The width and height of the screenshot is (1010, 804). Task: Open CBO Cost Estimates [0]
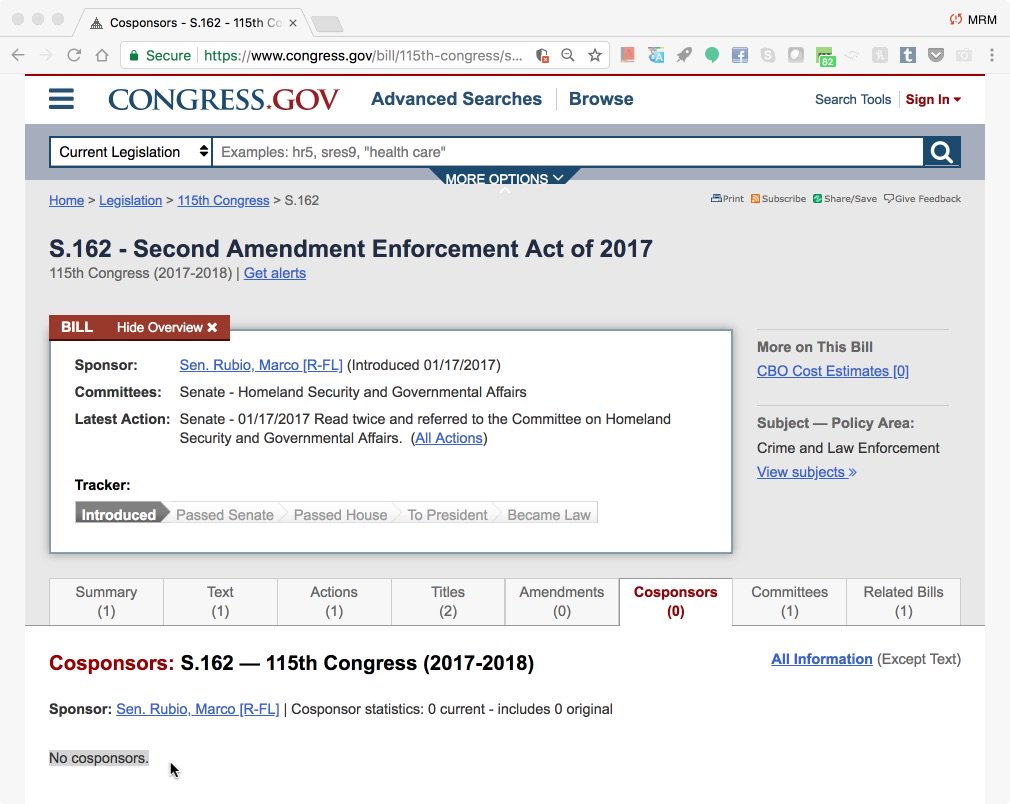[833, 371]
